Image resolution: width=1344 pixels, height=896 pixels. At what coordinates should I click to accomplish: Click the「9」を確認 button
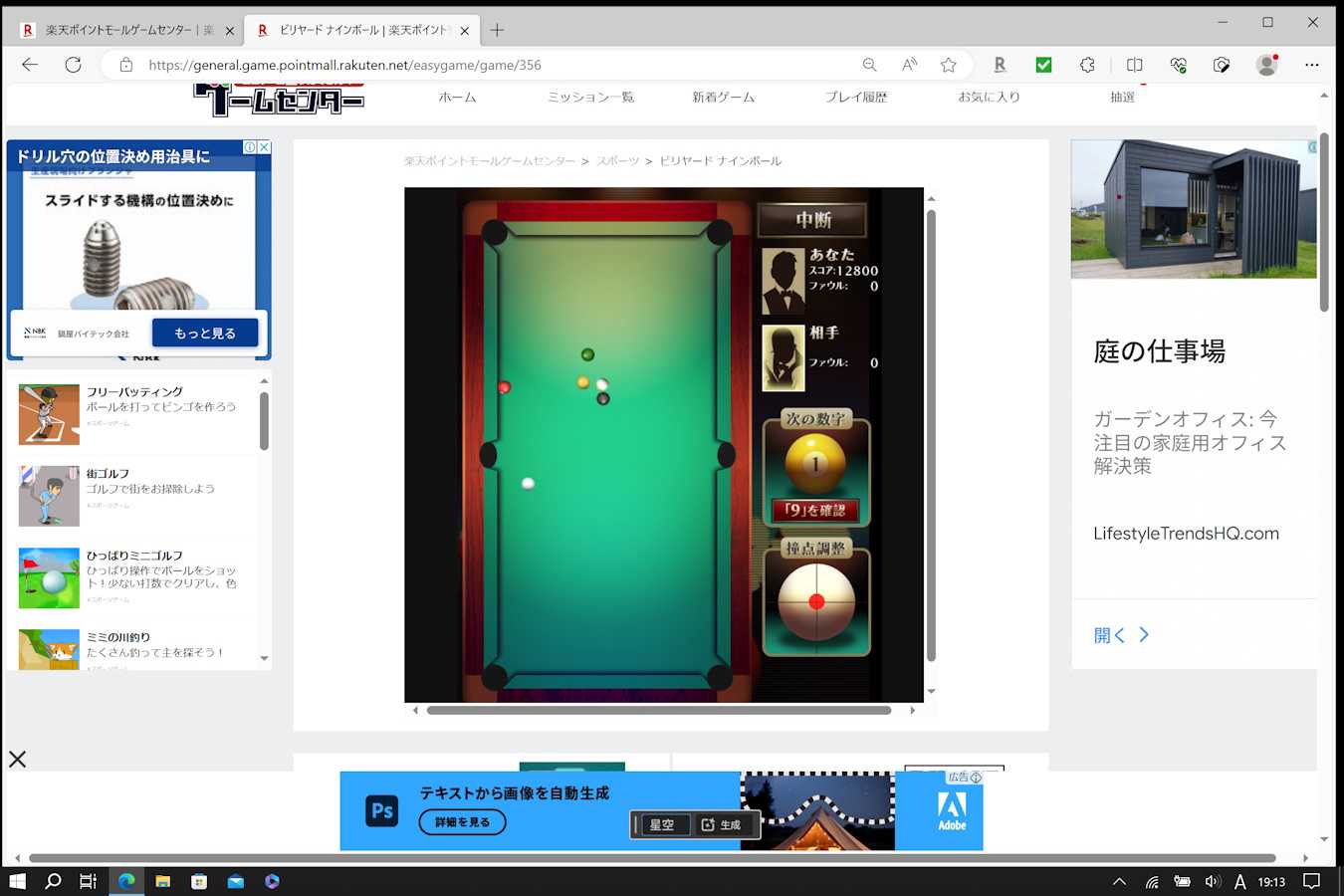point(815,510)
